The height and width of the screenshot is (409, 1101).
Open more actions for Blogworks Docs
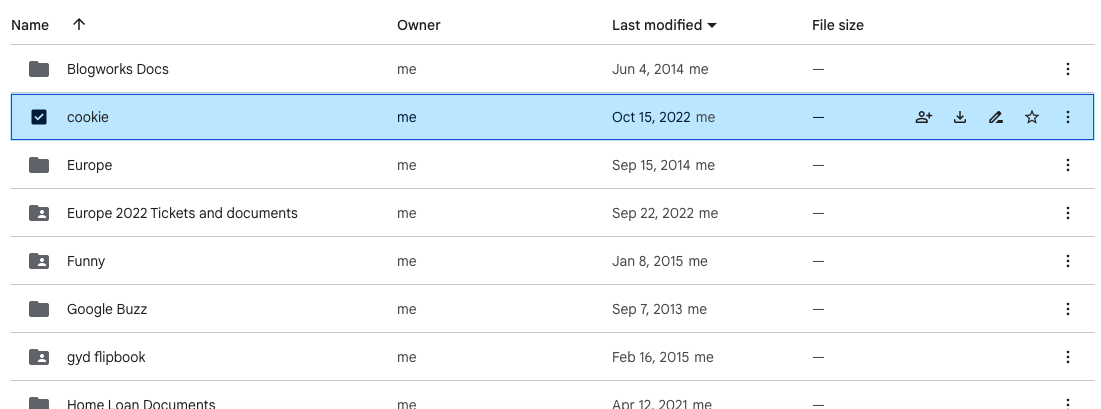[1067, 69]
